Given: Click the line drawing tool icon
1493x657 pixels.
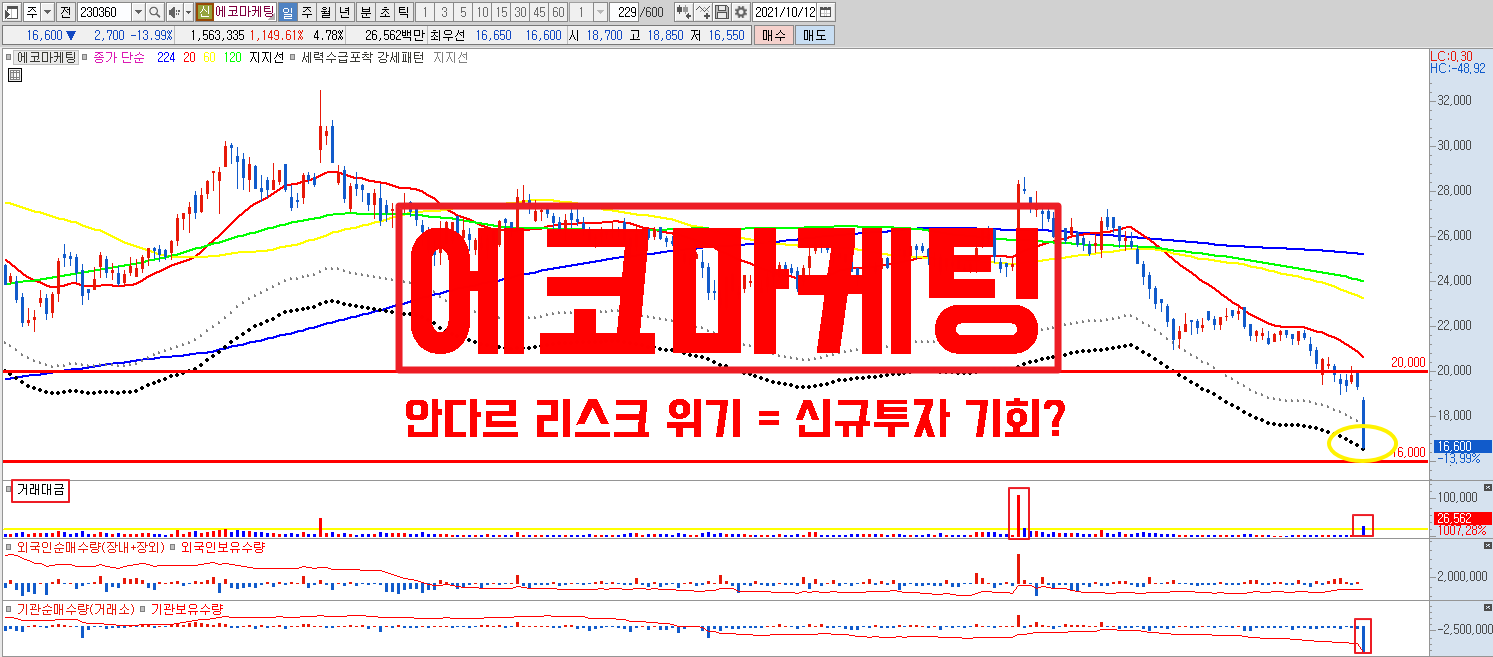Looking at the screenshot, I should pyautogui.click(x=703, y=12).
